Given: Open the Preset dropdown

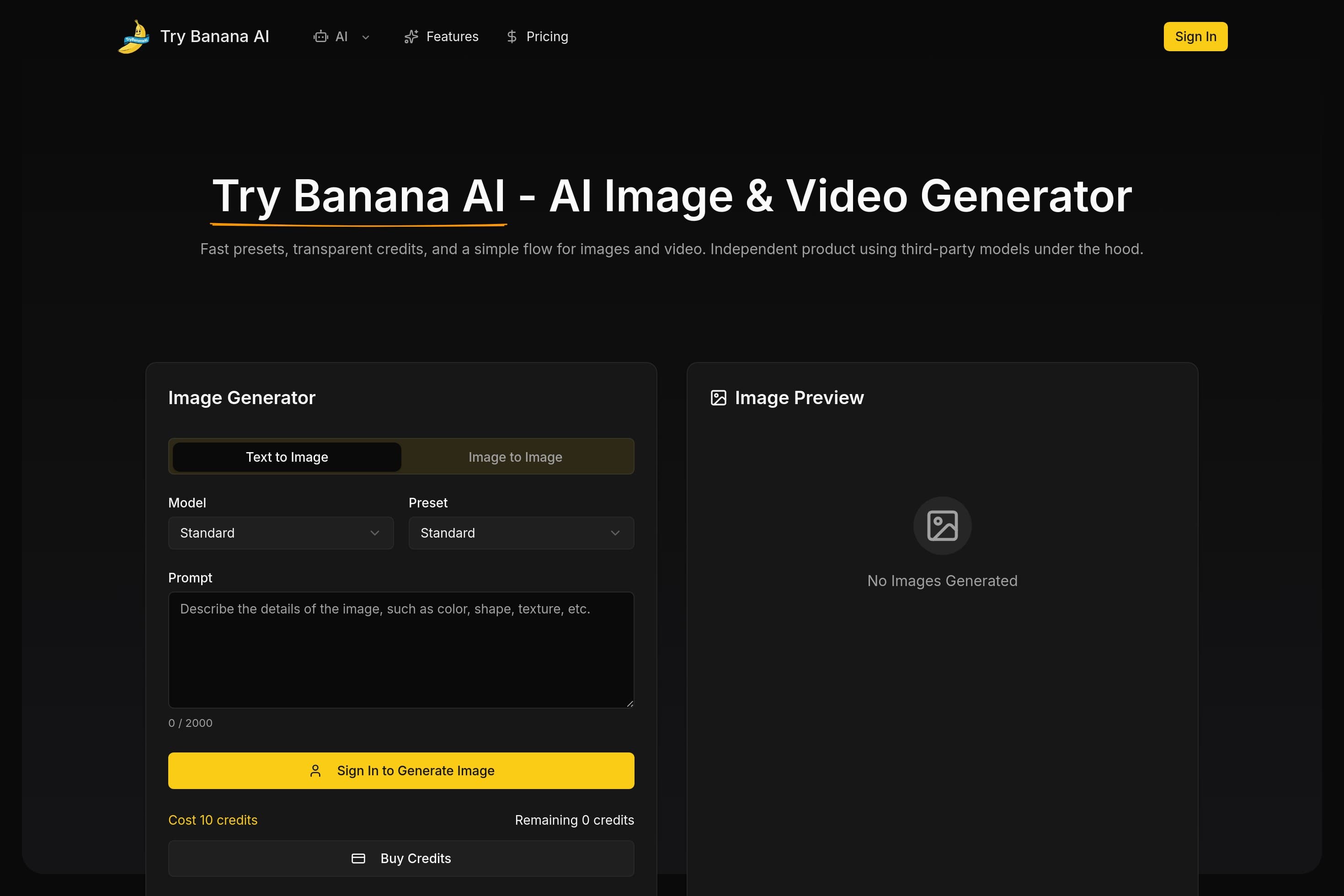Looking at the screenshot, I should [521, 533].
